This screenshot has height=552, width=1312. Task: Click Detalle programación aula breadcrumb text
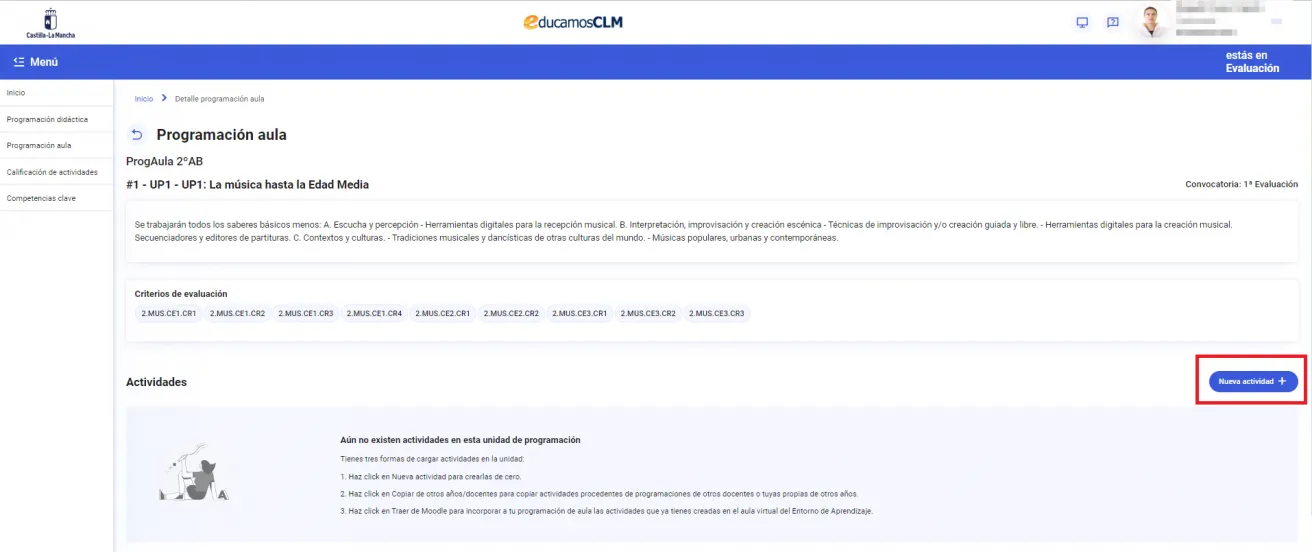[x=219, y=99]
